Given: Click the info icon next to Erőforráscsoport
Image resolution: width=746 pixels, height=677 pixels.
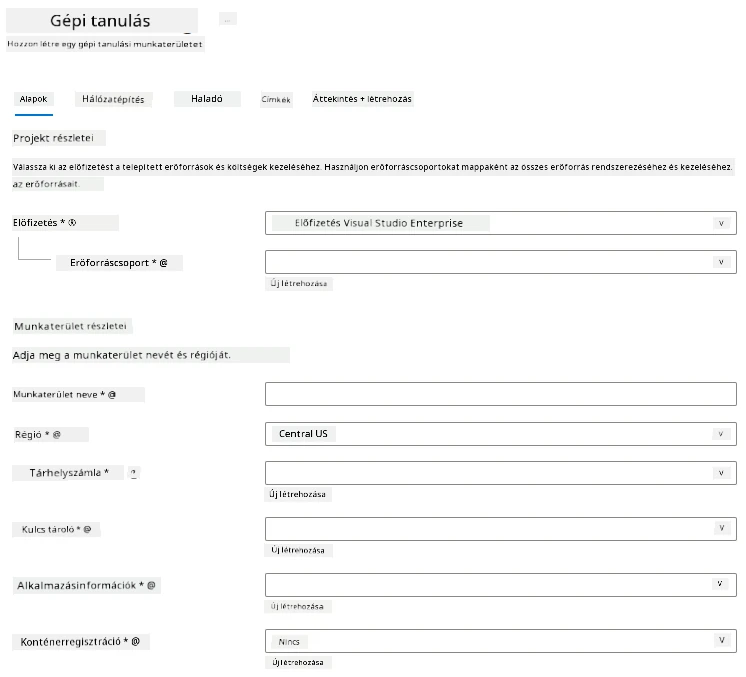Looking at the screenshot, I should pyautogui.click(x=163, y=263).
